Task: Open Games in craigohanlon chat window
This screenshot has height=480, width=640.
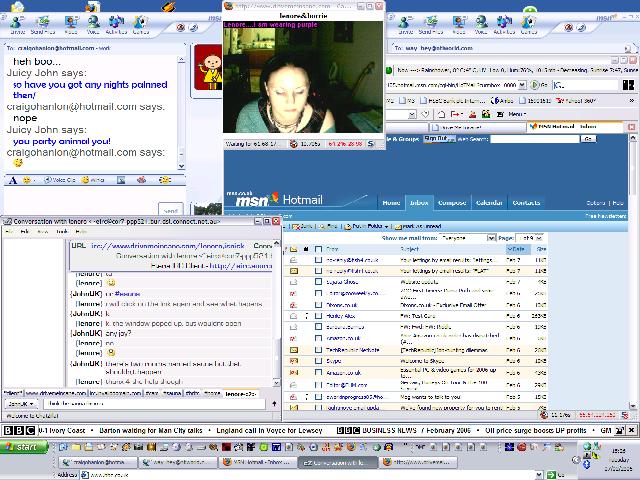Action: (141, 24)
